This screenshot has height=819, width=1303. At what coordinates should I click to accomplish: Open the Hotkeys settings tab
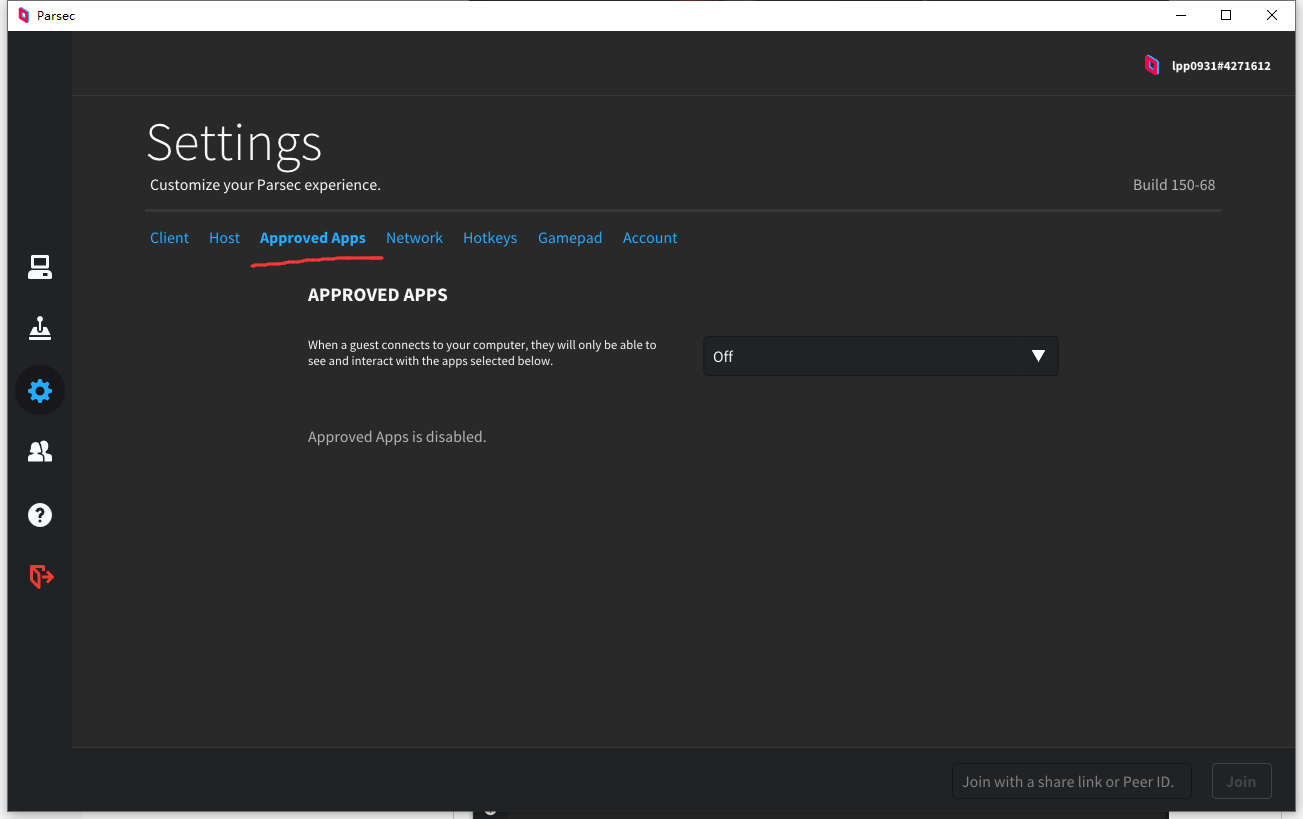tap(490, 238)
